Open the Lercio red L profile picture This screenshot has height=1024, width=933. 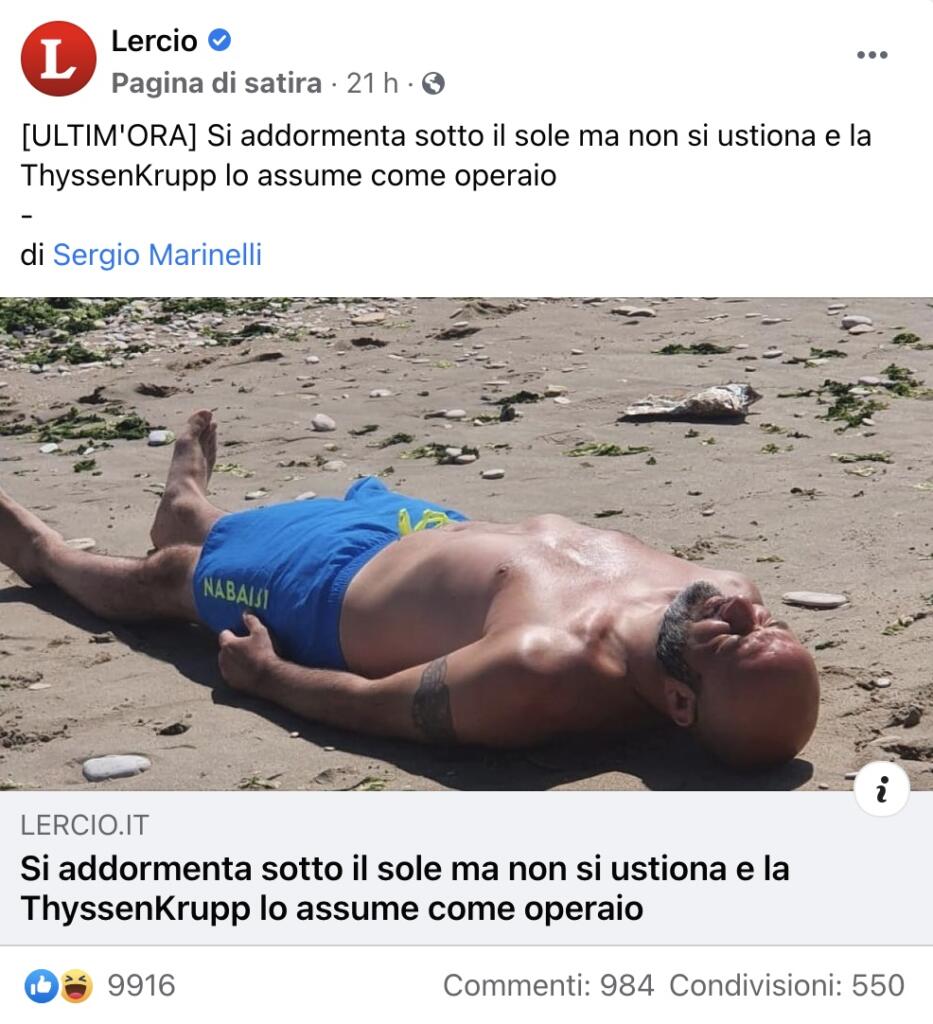point(58,59)
